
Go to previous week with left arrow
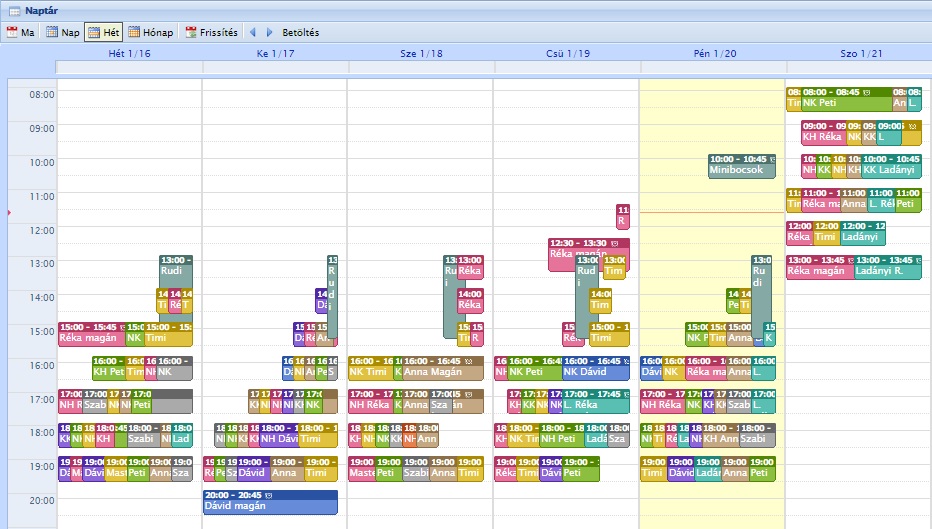click(x=253, y=32)
